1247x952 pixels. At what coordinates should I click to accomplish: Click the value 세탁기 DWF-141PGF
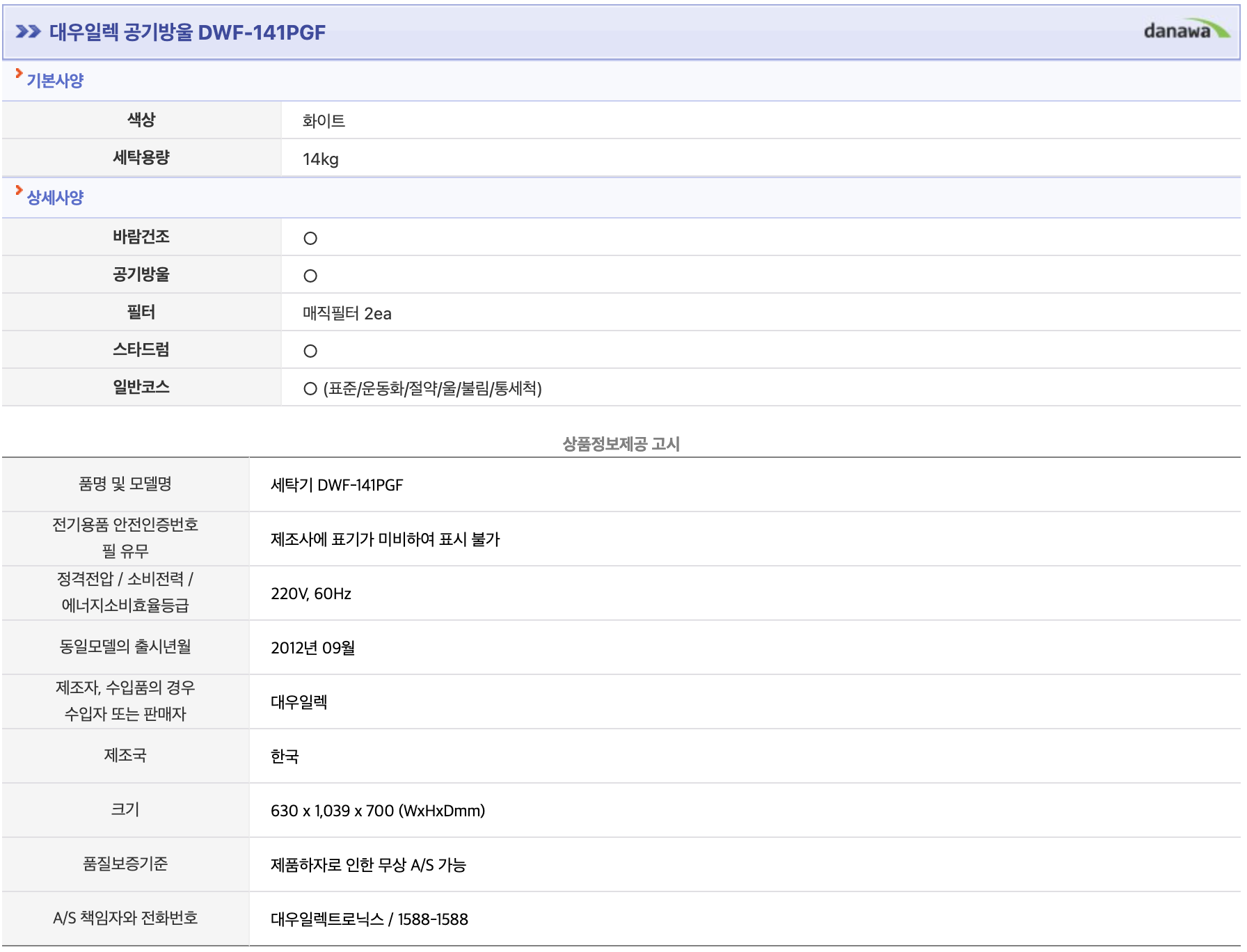[x=337, y=485]
